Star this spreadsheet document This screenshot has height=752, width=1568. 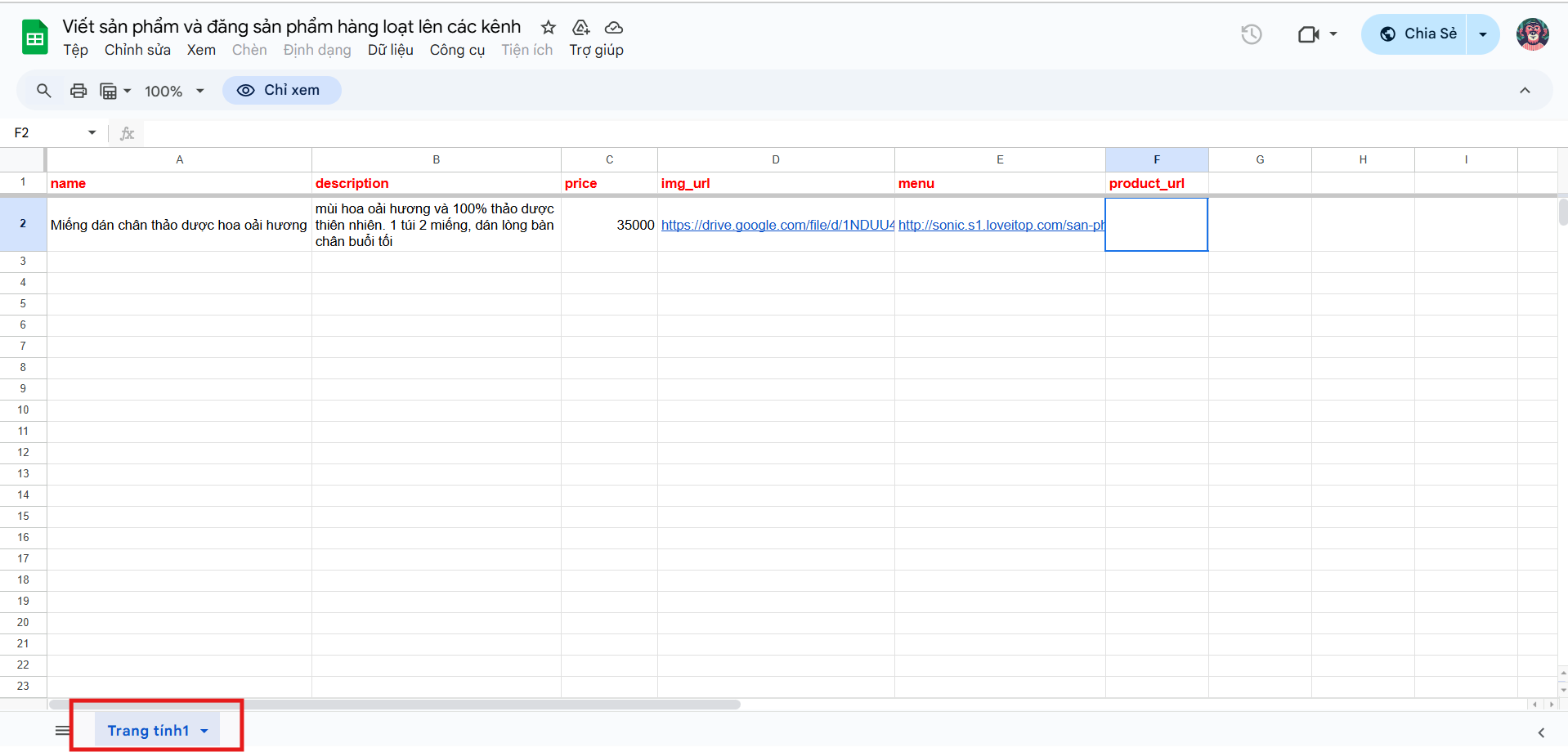549,28
